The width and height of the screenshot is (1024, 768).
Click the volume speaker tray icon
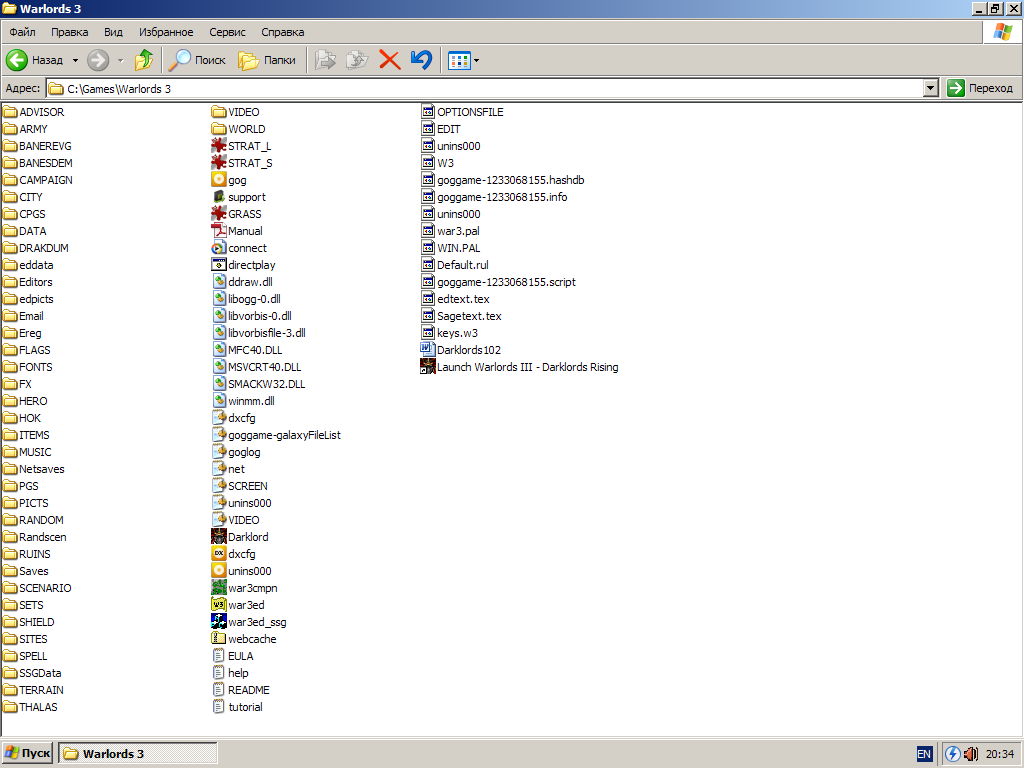pos(970,754)
